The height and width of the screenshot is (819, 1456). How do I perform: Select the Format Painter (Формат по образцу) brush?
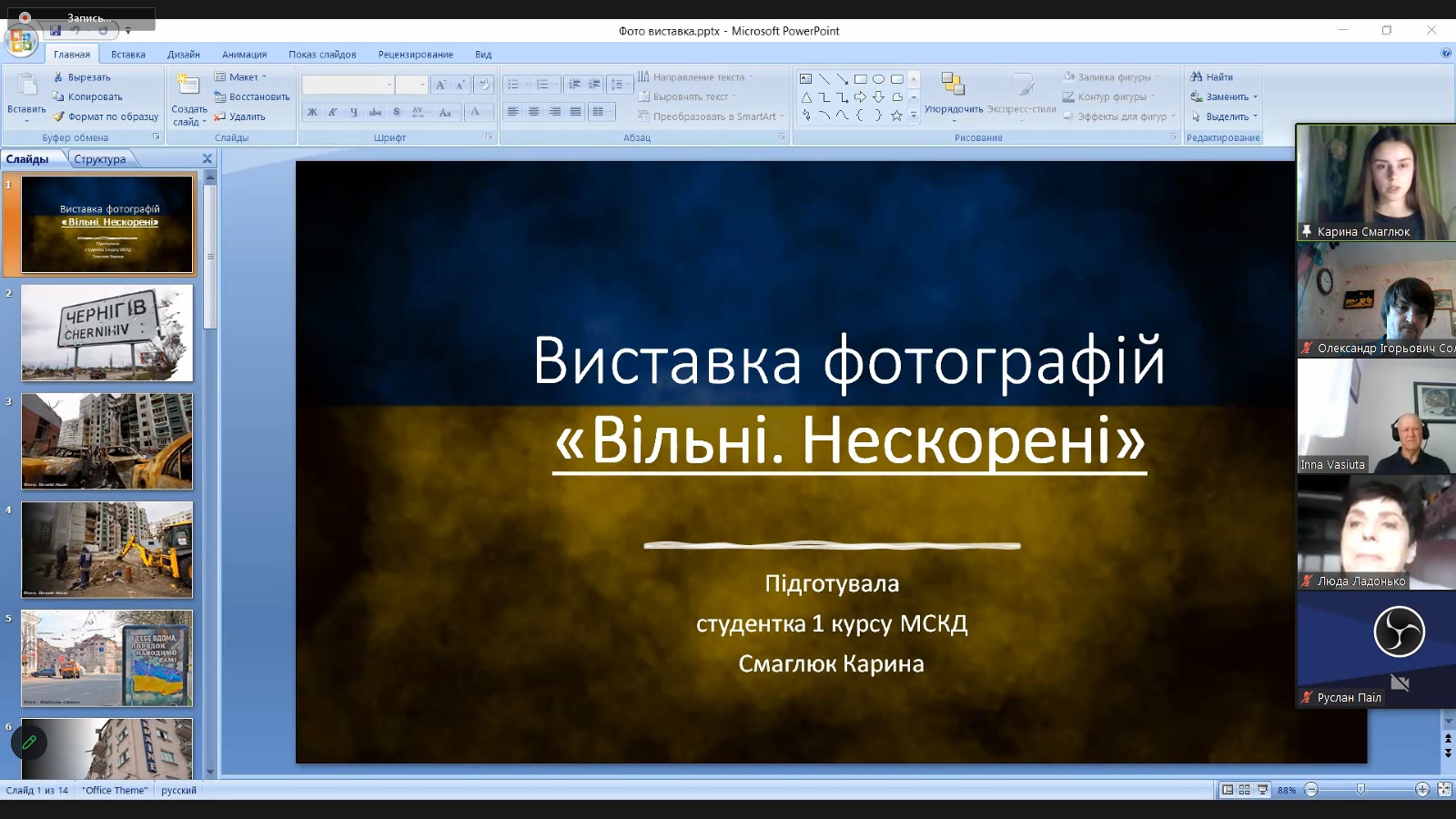[58, 116]
